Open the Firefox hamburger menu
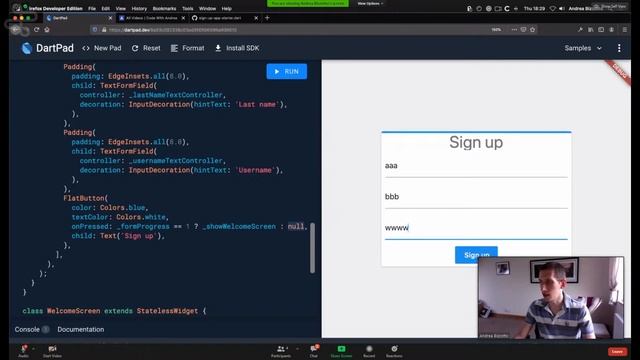Viewport: 640px width, 360px height. click(625, 29)
